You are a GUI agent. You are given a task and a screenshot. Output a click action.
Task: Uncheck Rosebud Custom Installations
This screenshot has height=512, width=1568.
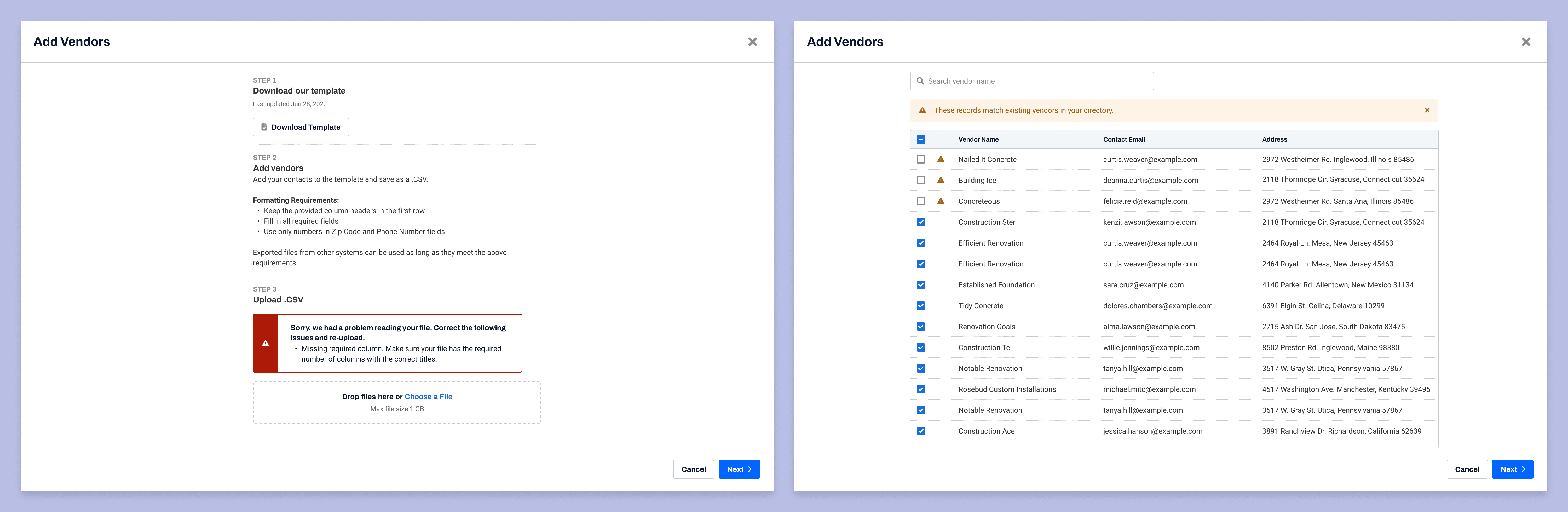[921, 389]
